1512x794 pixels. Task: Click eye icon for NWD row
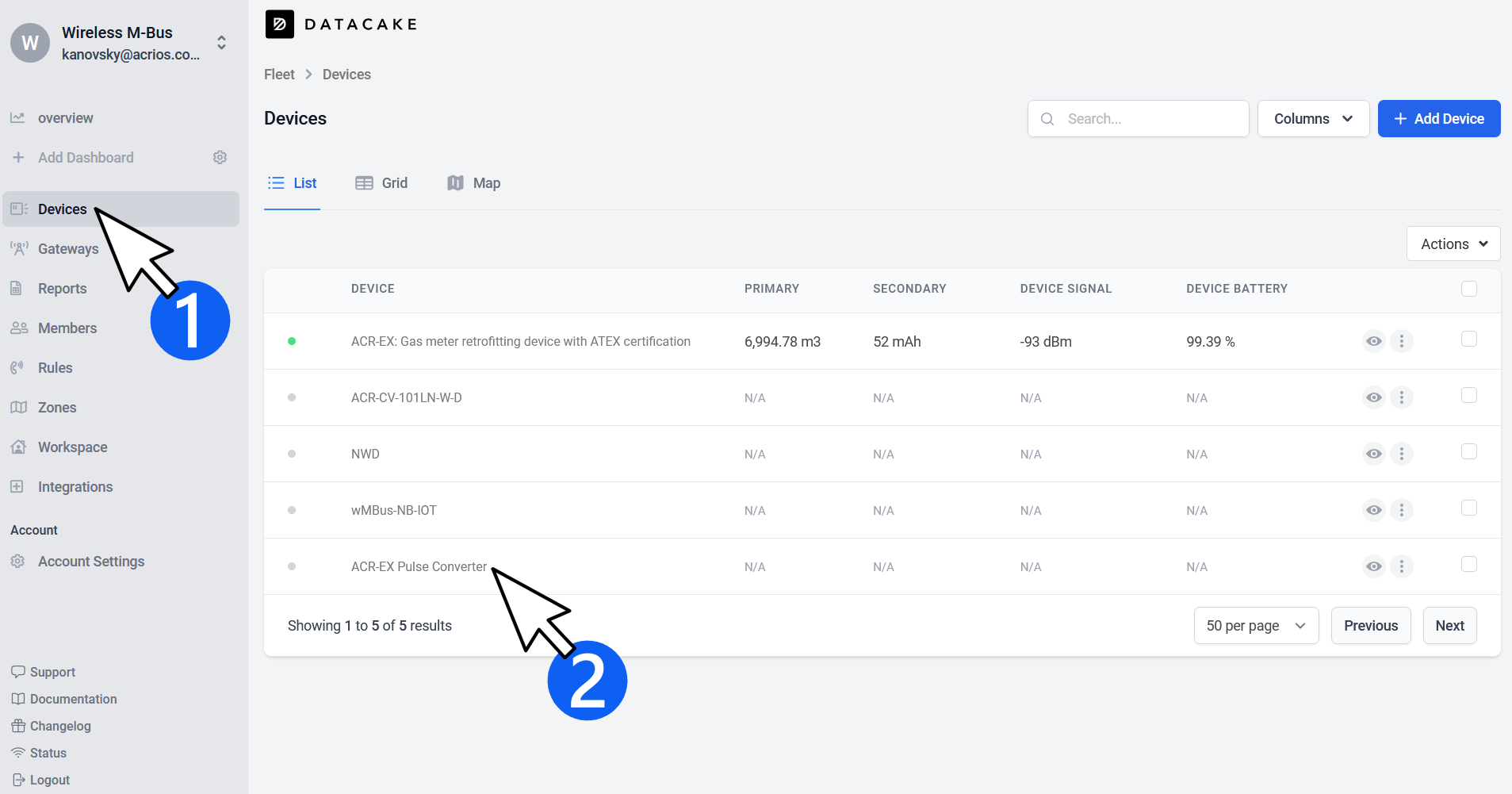coord(1374,454)
